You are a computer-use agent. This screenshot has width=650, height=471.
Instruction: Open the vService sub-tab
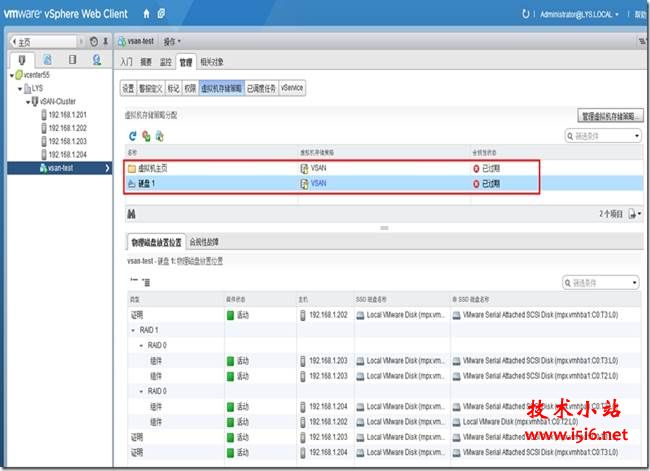[292, 88]
